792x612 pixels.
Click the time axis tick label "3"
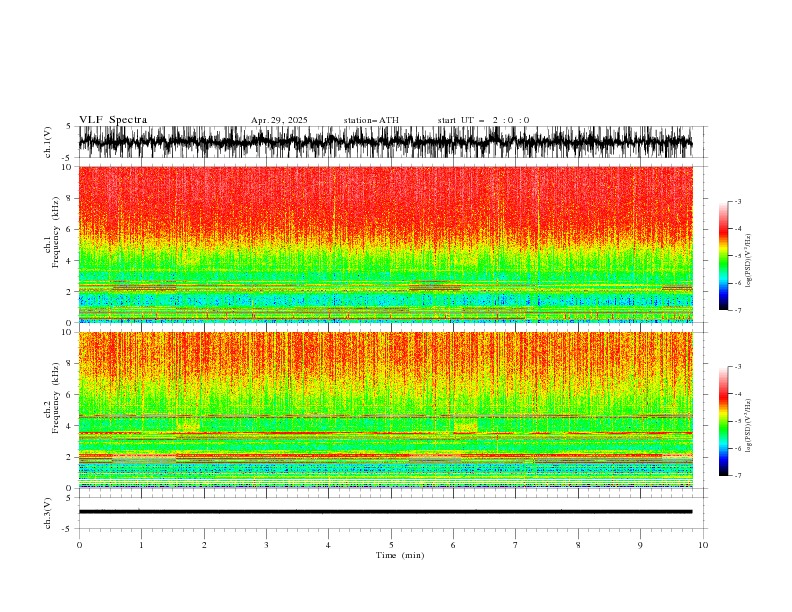[x=266, y=545]
